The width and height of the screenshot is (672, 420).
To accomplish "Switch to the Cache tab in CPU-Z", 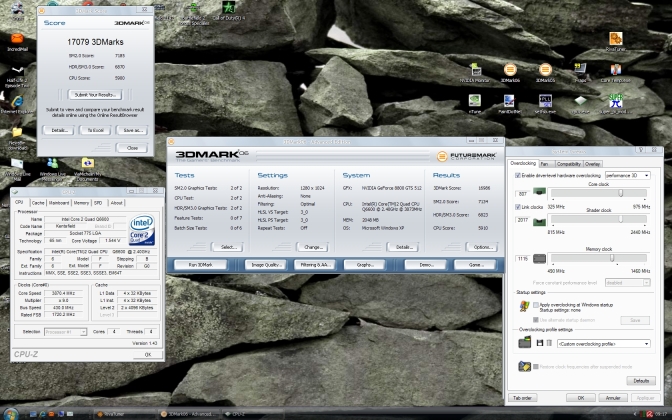I will [x=38, y=203].
